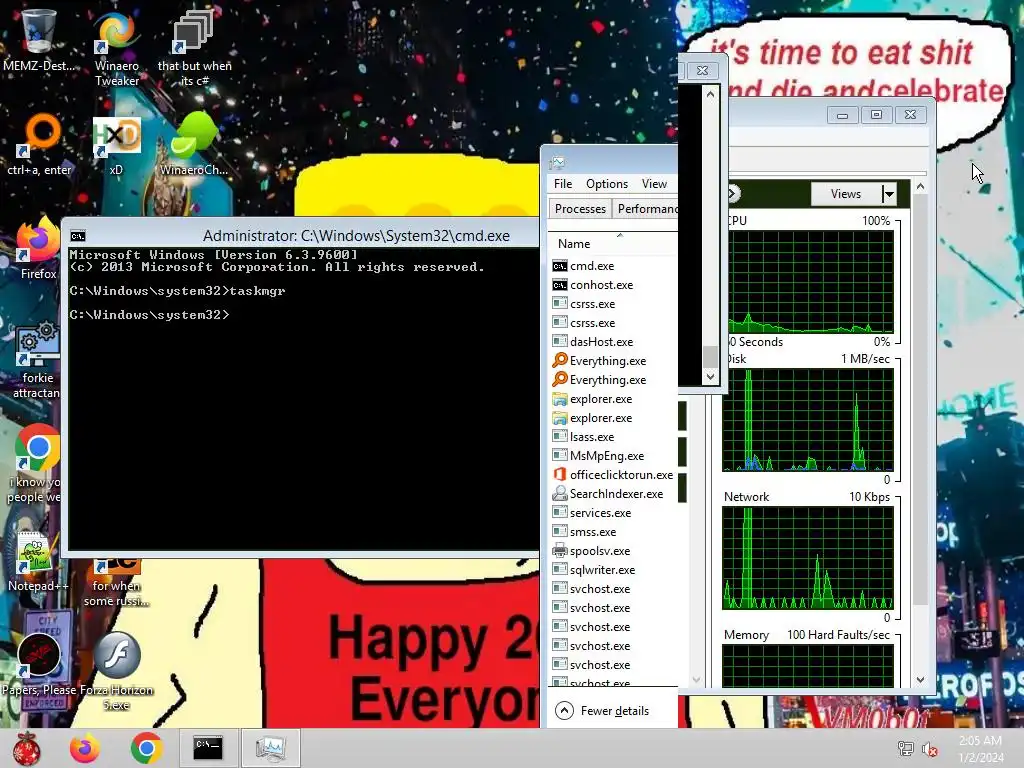Open the 'for when some russi...' desktop icon
Screen dimensions: 1024x768
[116, 581]
